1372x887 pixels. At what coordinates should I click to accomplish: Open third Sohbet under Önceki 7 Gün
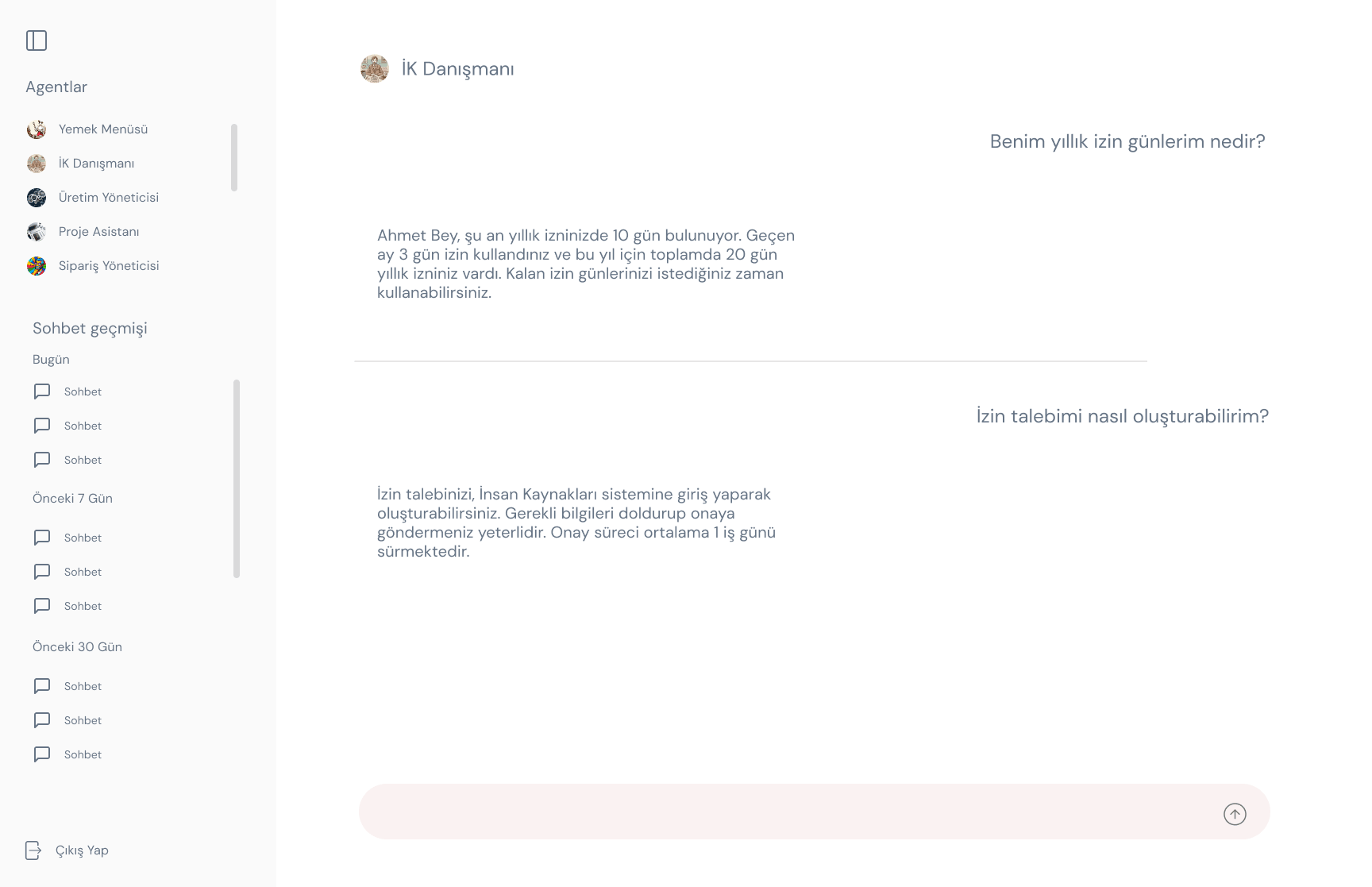(x=83, y=606)
